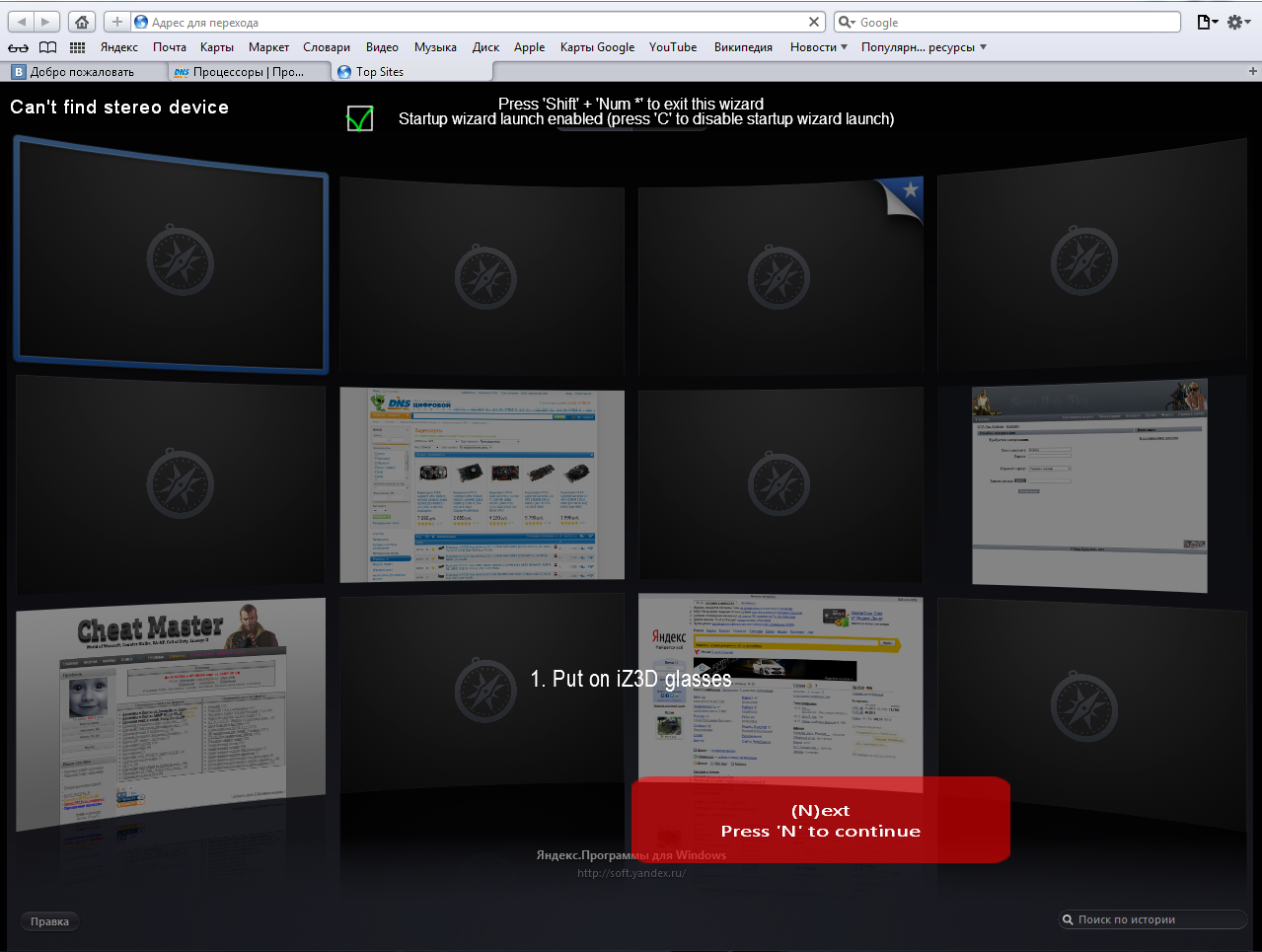Open new tab with plus button

1252,71
